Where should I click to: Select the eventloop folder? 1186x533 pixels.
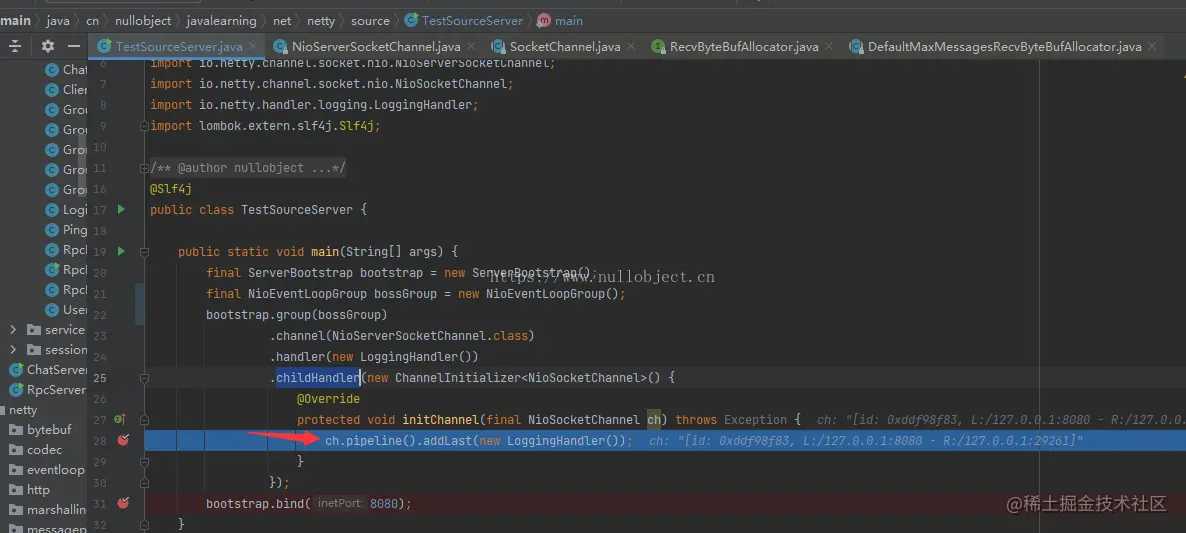point(46,469)
